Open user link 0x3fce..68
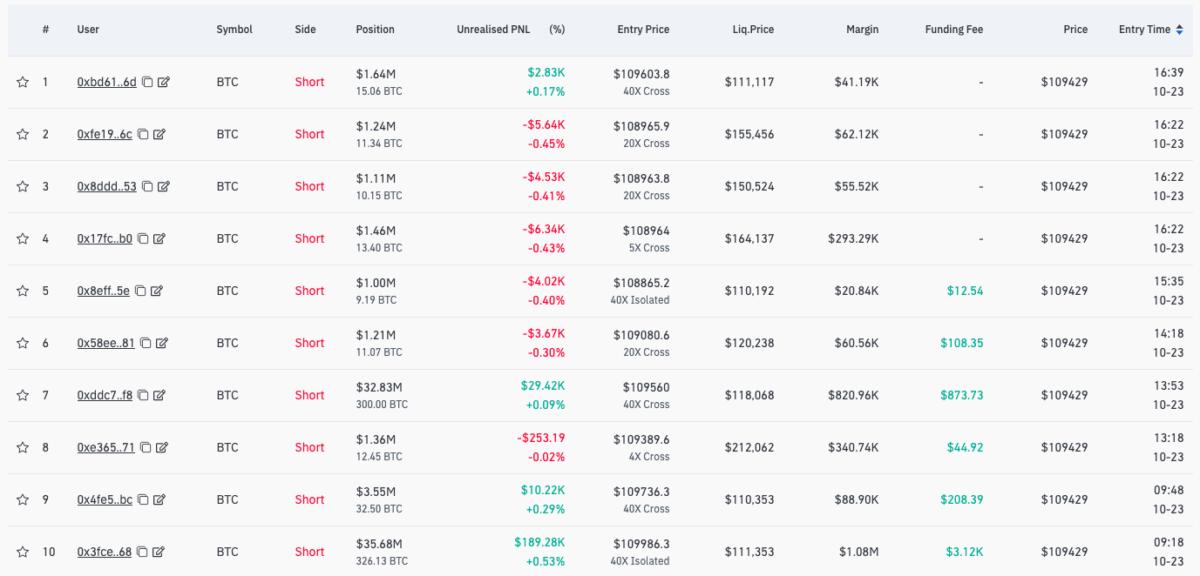This screenshot has width=1200, height=576. pos(106,552)
